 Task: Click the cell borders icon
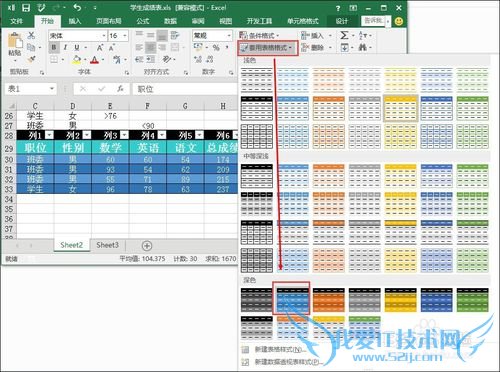tap(54, 60)
